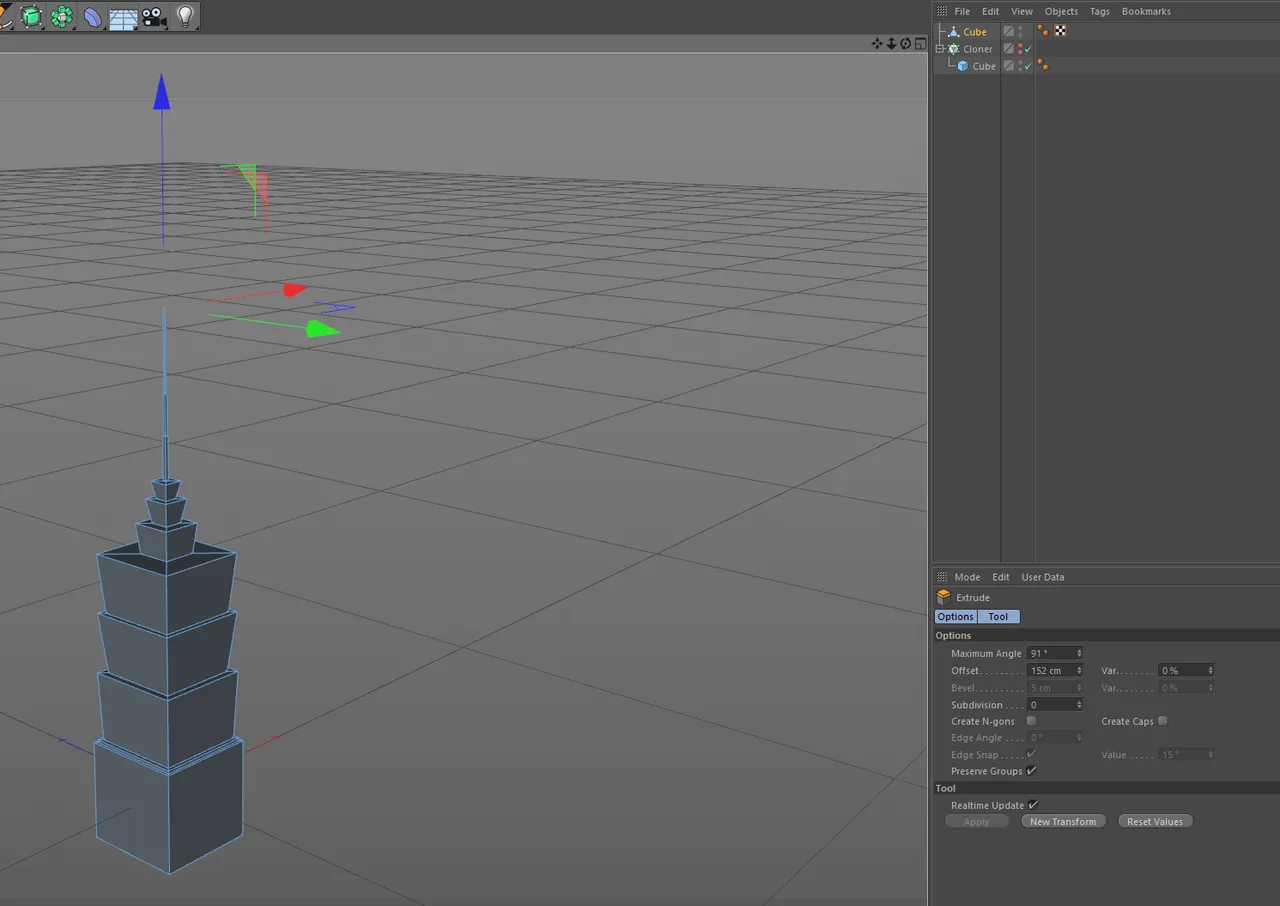Viewport: 1280px width, 906px height.
Task: Uncheck the Realtime Update checkbox
Action: [1033, 805]
